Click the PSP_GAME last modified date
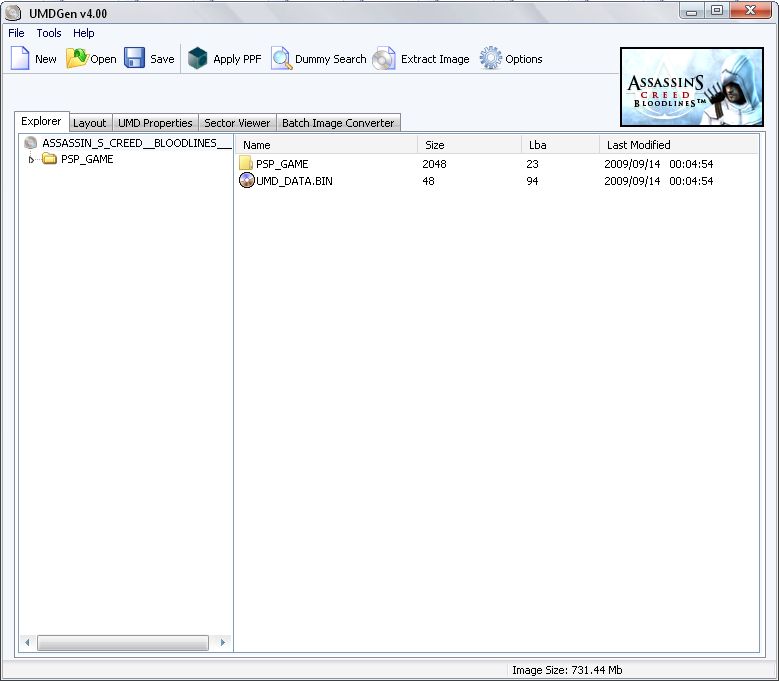The image size is (779, 681). [658, 164]
